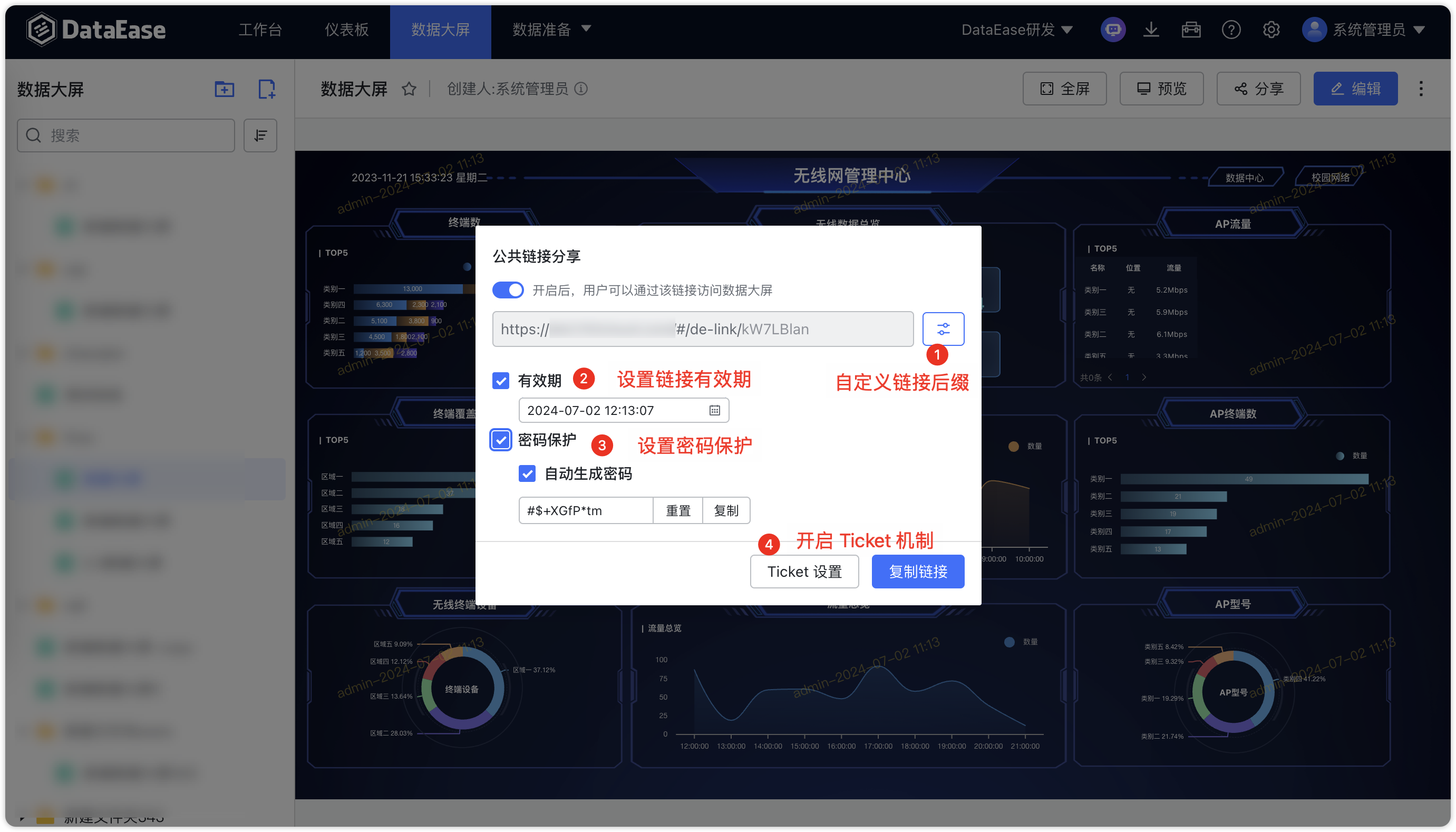Viewport: 1456px width, 832px height.
Task: Click the 数据大屏 navigation tab
Action: point(440,29)
